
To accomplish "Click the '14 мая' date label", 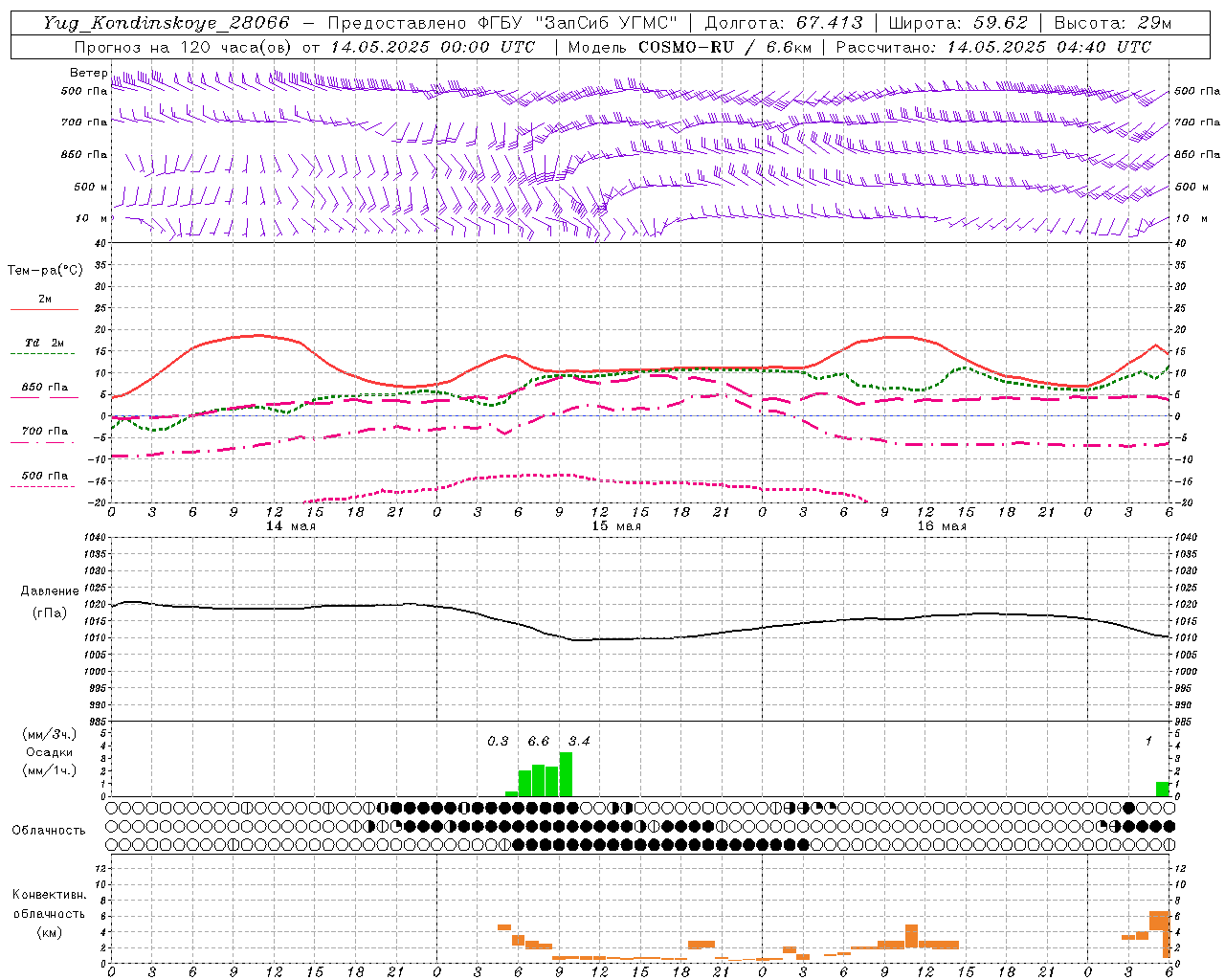I will pos(291,526).
